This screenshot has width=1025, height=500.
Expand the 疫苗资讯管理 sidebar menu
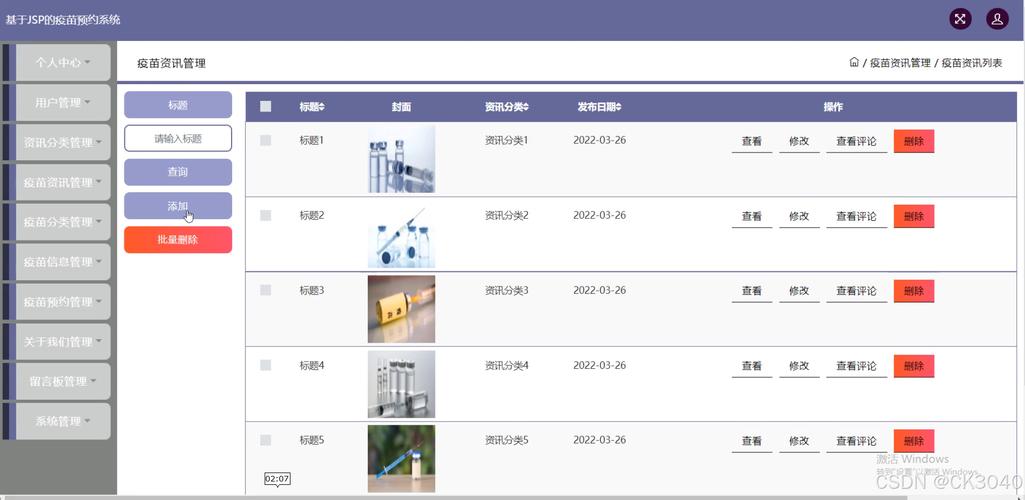coord(63,182)
